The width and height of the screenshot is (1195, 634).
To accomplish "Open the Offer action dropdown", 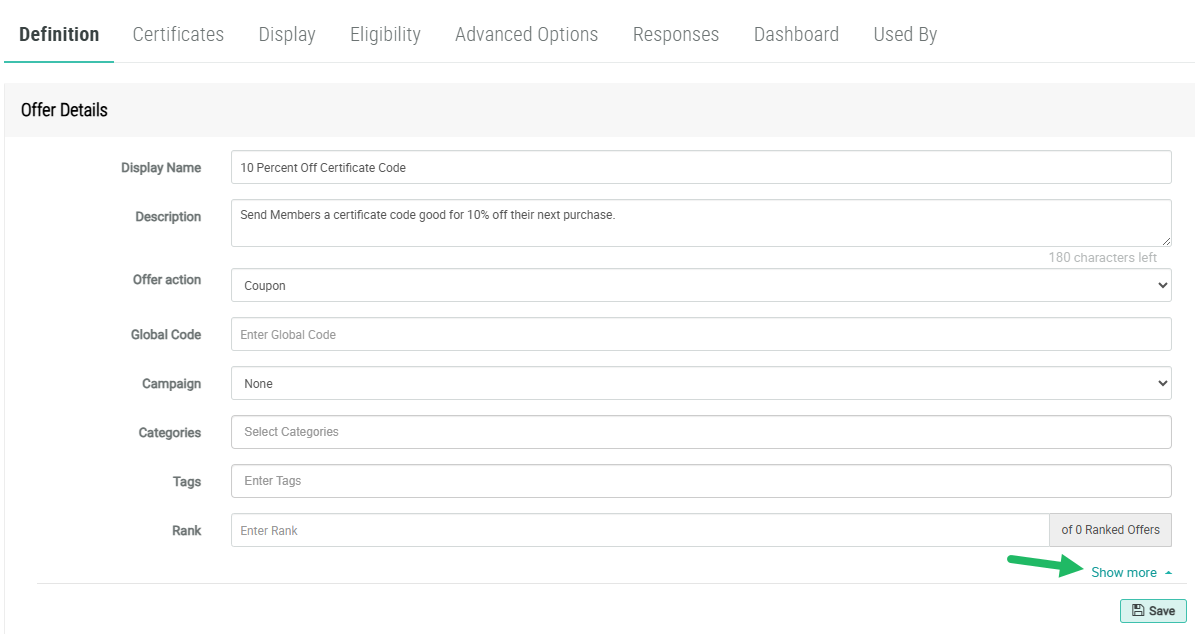I will tap(700, 285).
